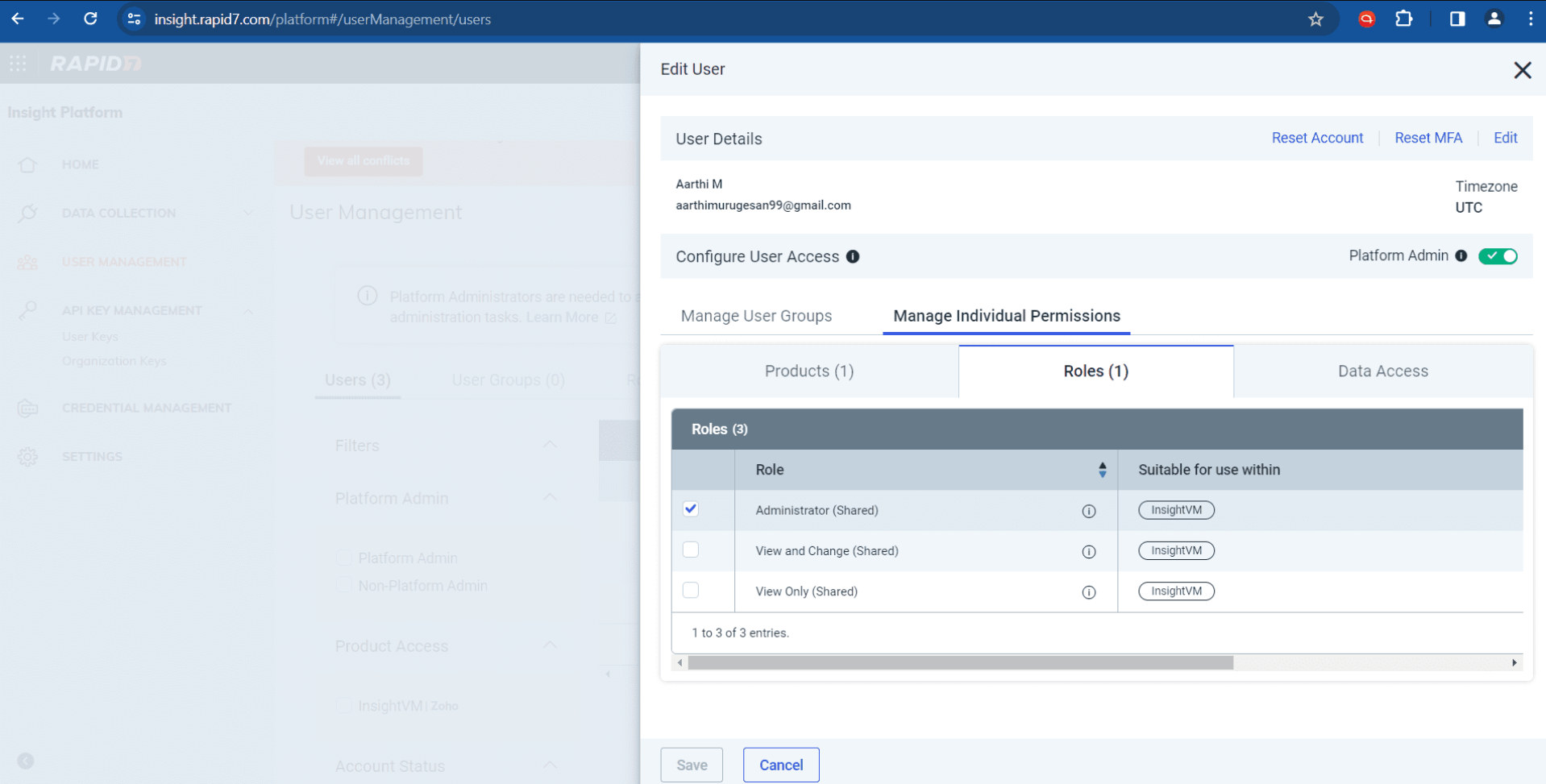This screenshot has width=1546, height=784.
Task: Collapse the Filters section
Action: [x=550, y=445]
